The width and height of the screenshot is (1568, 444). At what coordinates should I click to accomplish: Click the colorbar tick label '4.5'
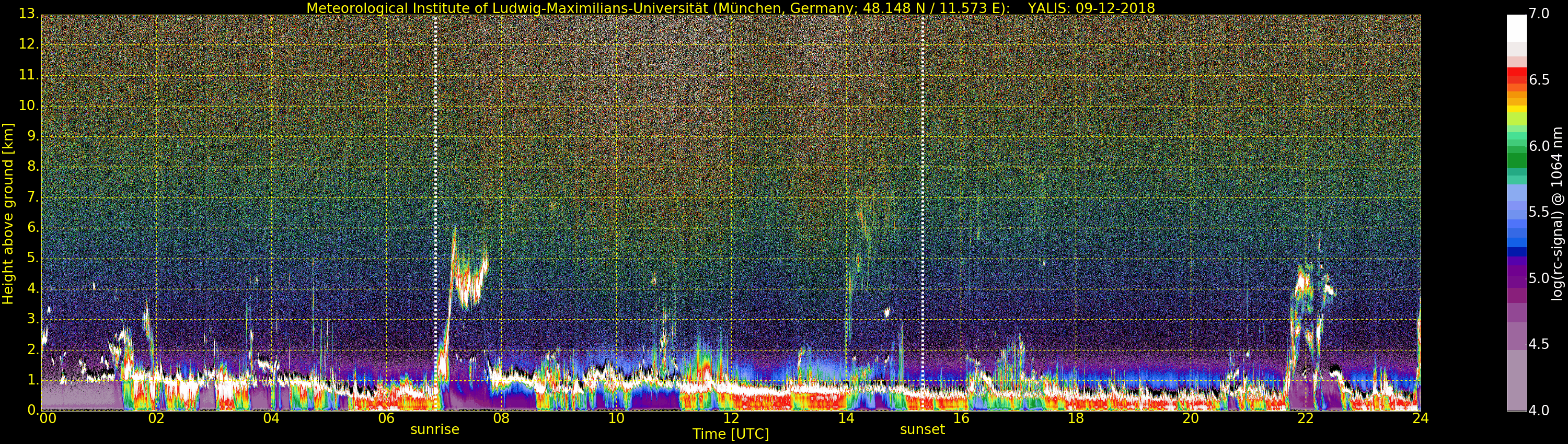1539,344
